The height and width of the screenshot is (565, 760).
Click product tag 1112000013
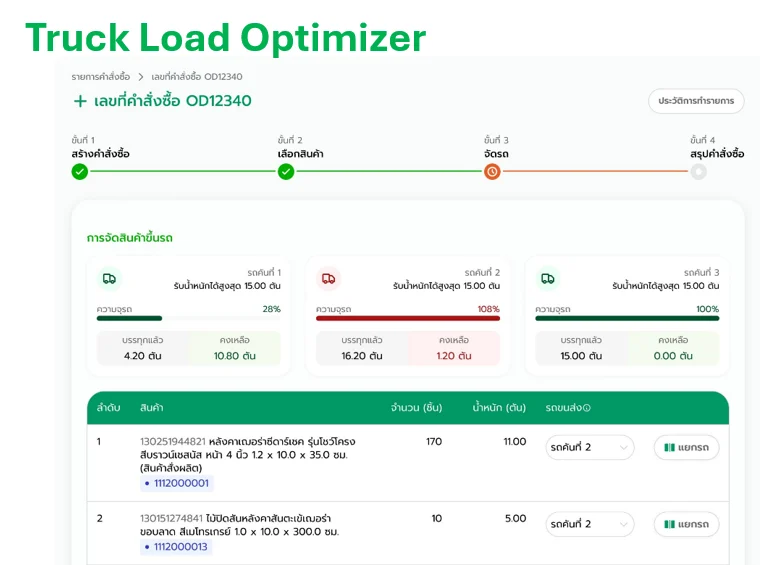(176, 547)
